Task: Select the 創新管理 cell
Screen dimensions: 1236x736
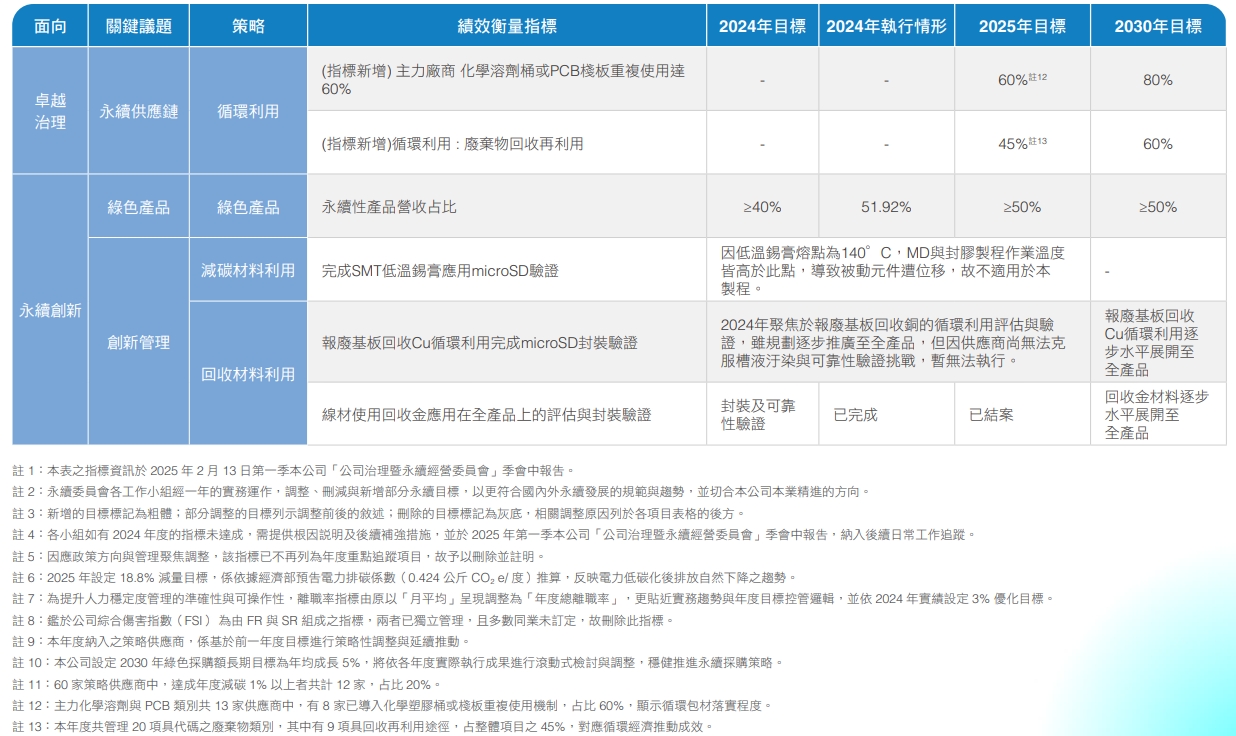Action: [x=138, y=342]
